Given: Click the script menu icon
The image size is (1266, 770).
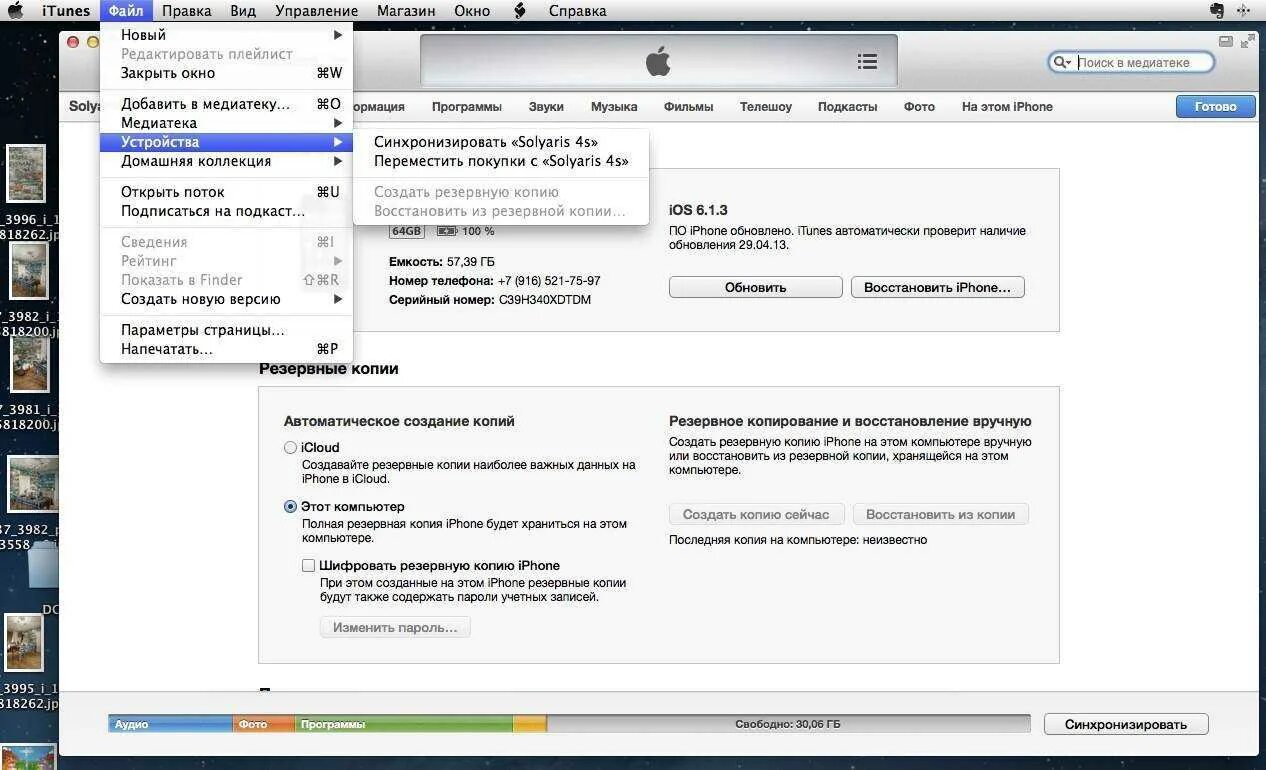Looking at the screenshot, I should [x=520, y=11].
